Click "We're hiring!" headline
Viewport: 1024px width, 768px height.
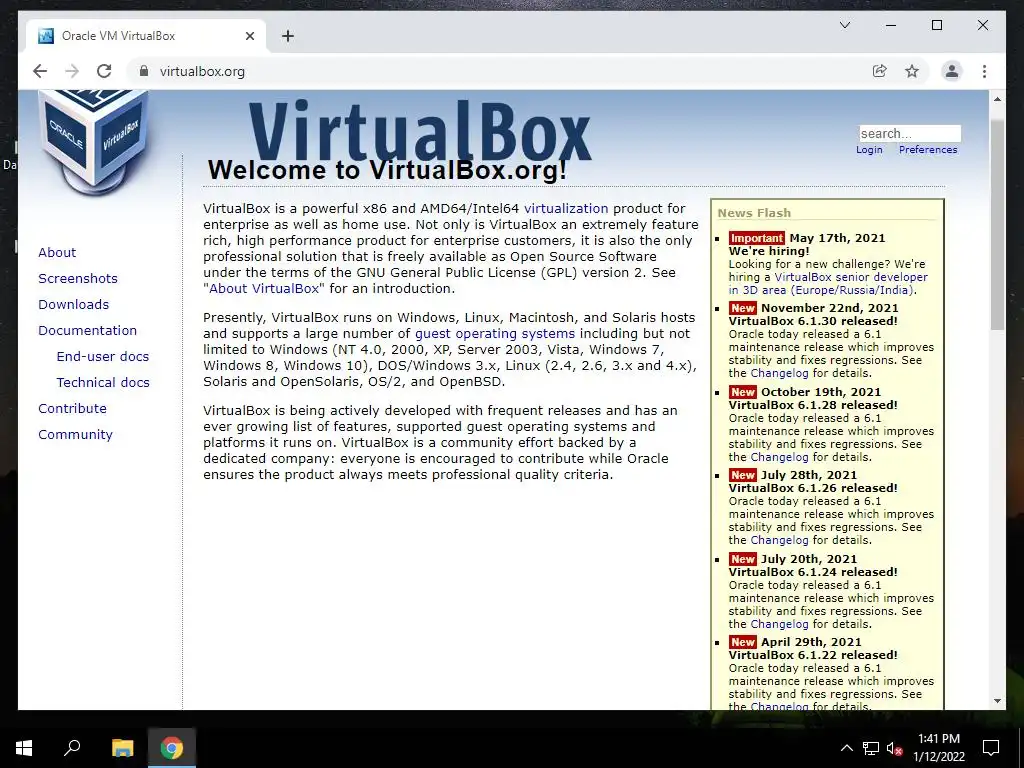[769, 251]
